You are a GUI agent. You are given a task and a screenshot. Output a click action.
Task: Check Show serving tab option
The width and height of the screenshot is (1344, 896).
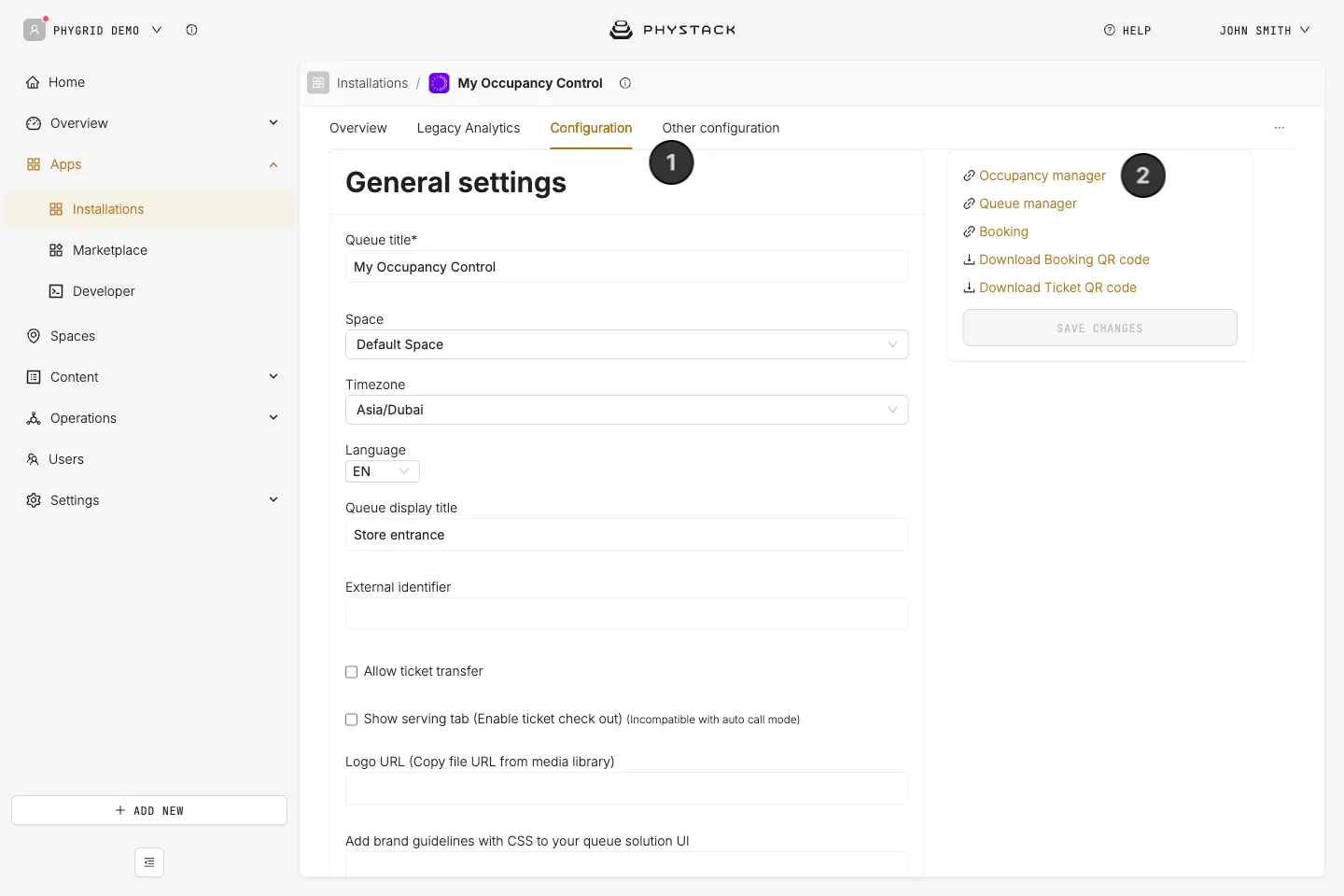click(x=352, y=720)
